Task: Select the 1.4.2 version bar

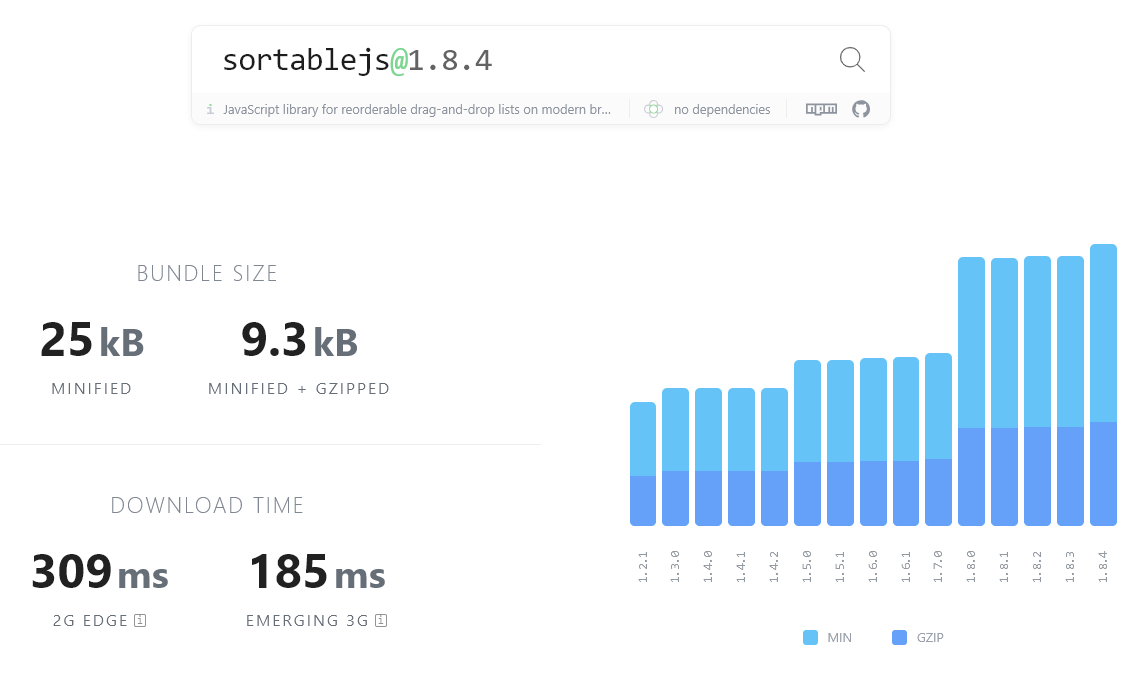Action: [774, 457]
